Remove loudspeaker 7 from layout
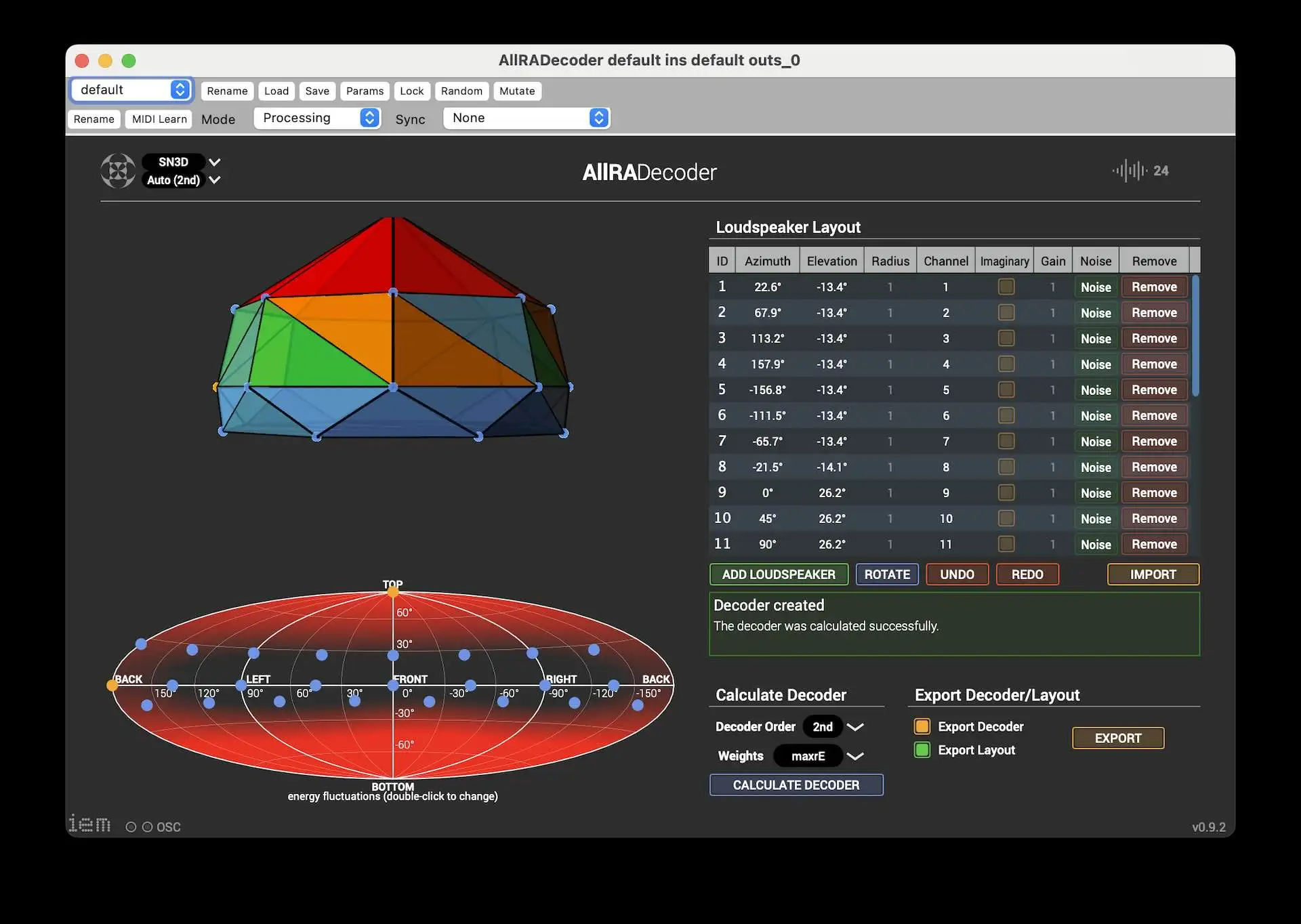Image resolution: width=1301 pixels, height=924 pixels. (x=1154, y=441)
